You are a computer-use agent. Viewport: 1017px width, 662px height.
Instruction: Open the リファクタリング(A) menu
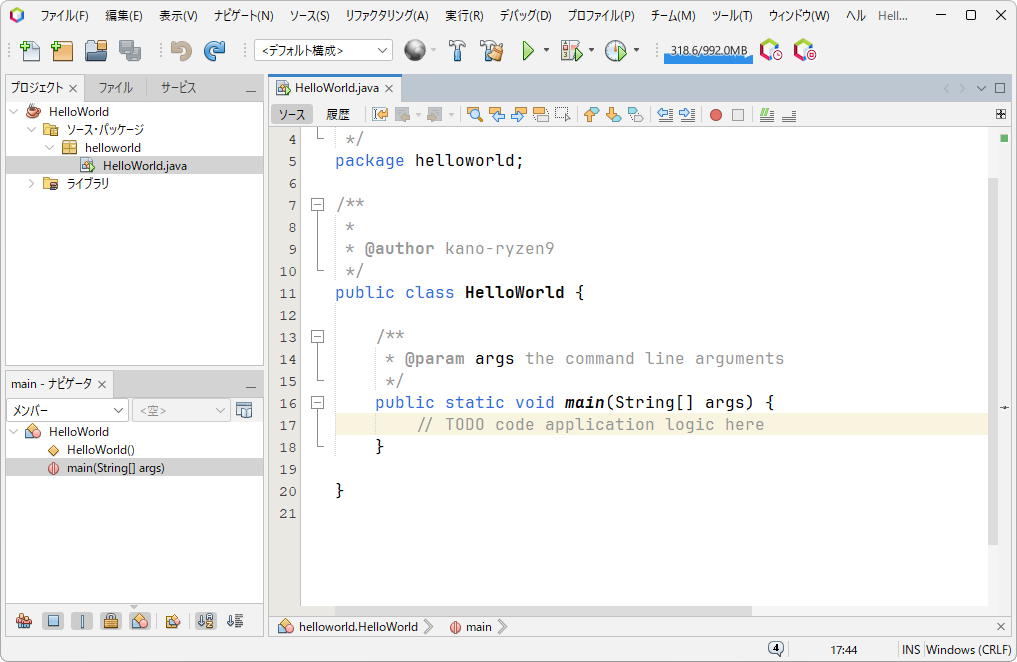[387, 16]
